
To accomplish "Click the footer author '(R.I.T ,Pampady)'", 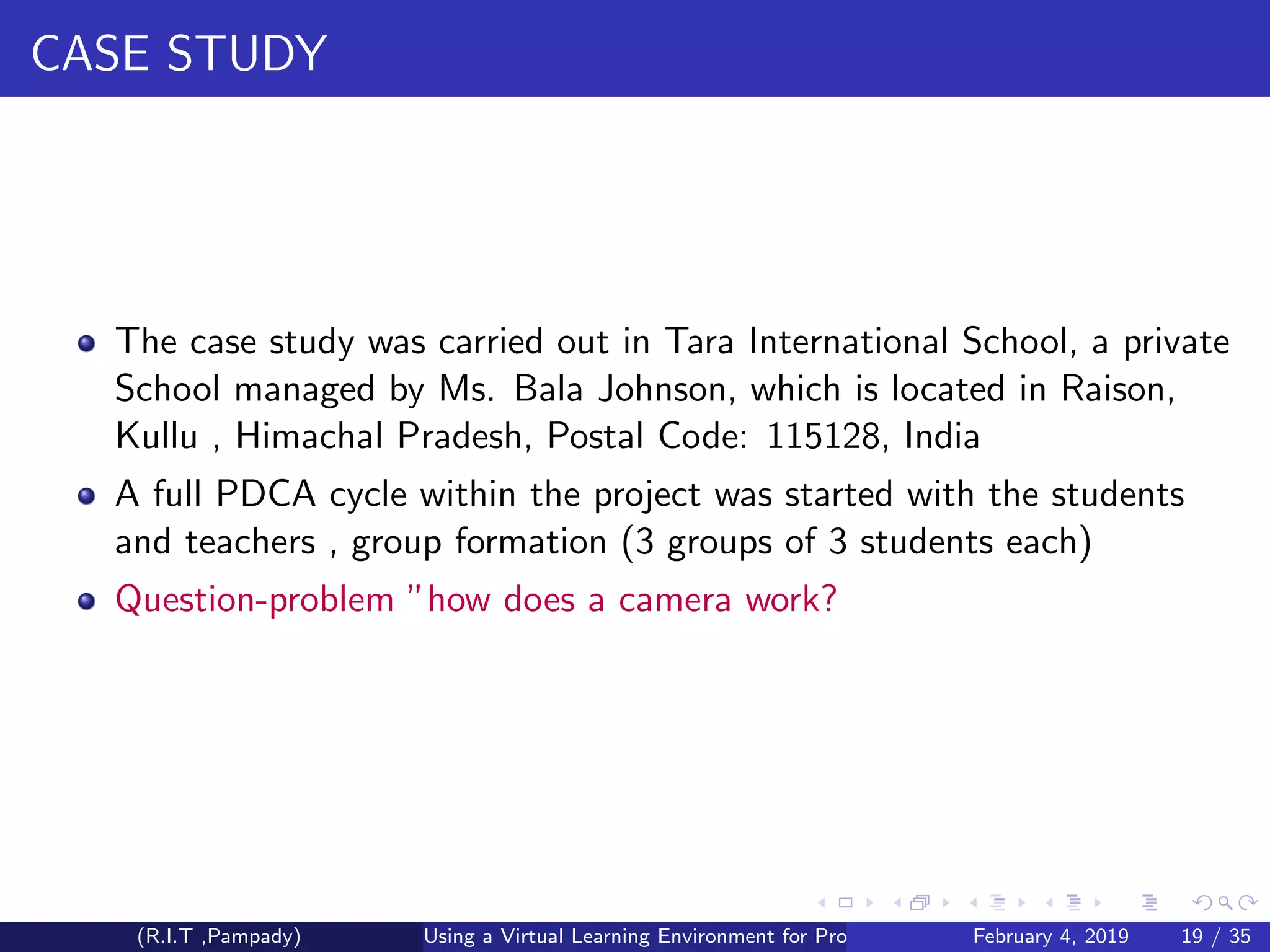I will pos(219,936).
